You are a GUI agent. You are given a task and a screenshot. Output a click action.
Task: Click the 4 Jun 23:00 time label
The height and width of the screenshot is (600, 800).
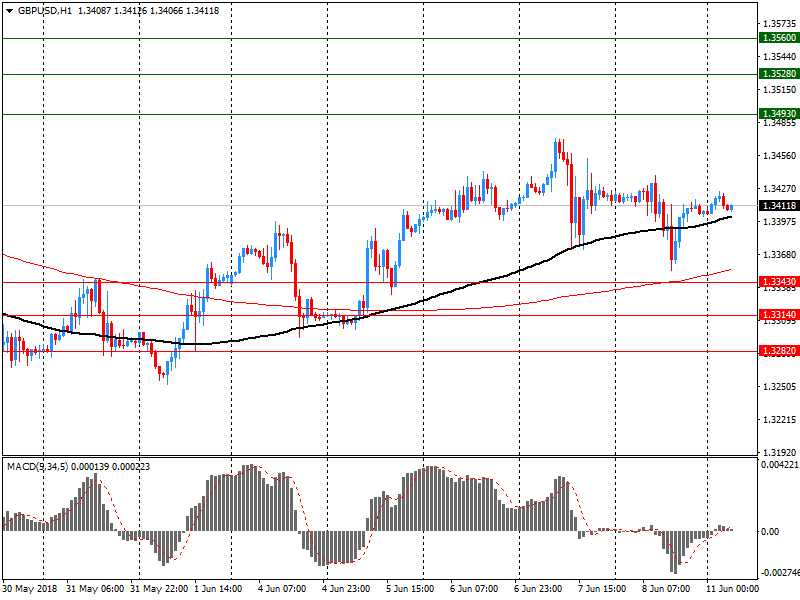click(346, 589)
